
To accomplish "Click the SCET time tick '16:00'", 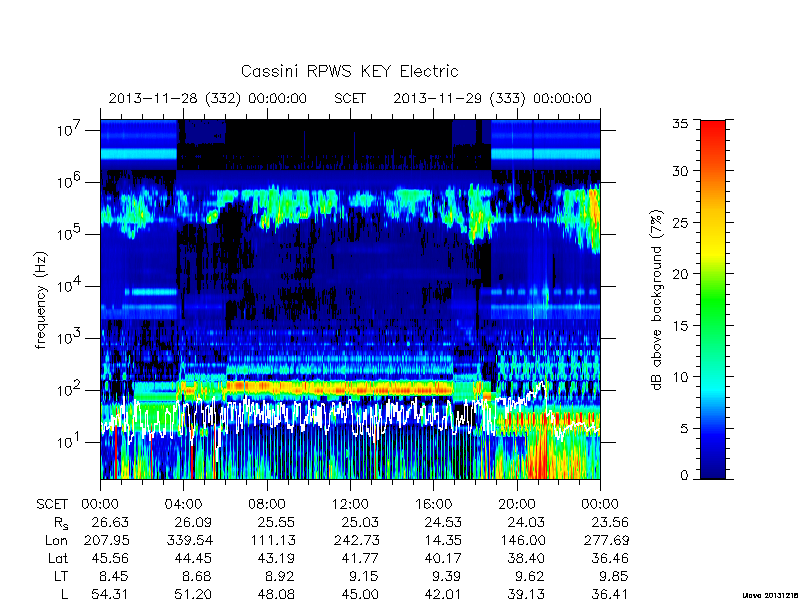I will (433, 504).
